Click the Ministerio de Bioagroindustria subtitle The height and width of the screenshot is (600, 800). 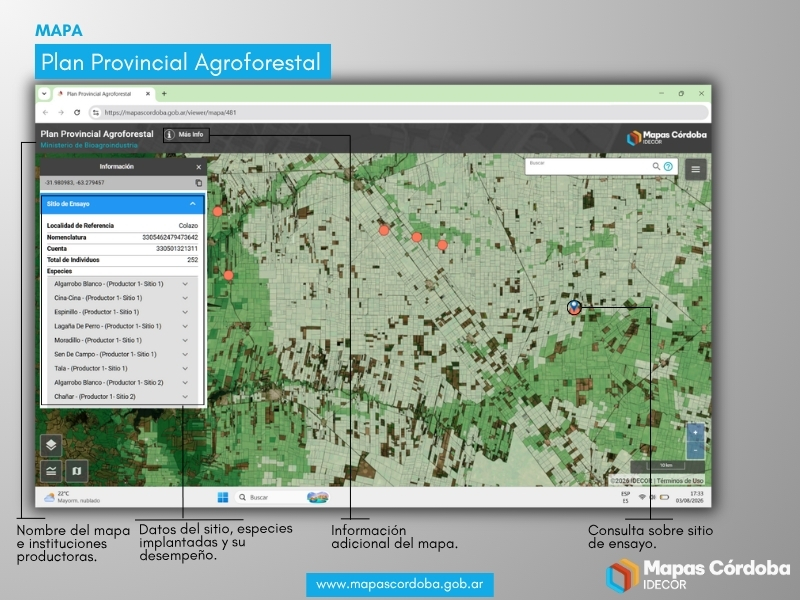89,145
